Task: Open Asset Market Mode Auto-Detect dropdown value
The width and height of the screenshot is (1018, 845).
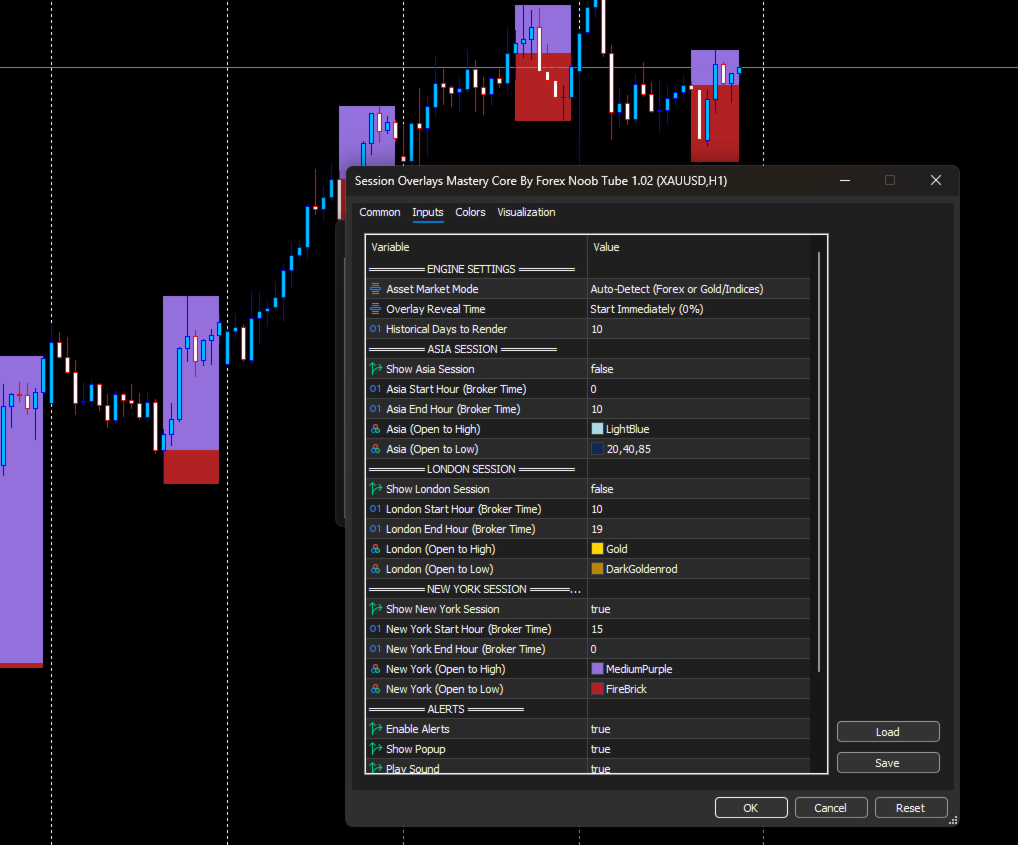Action: (699, 289)
